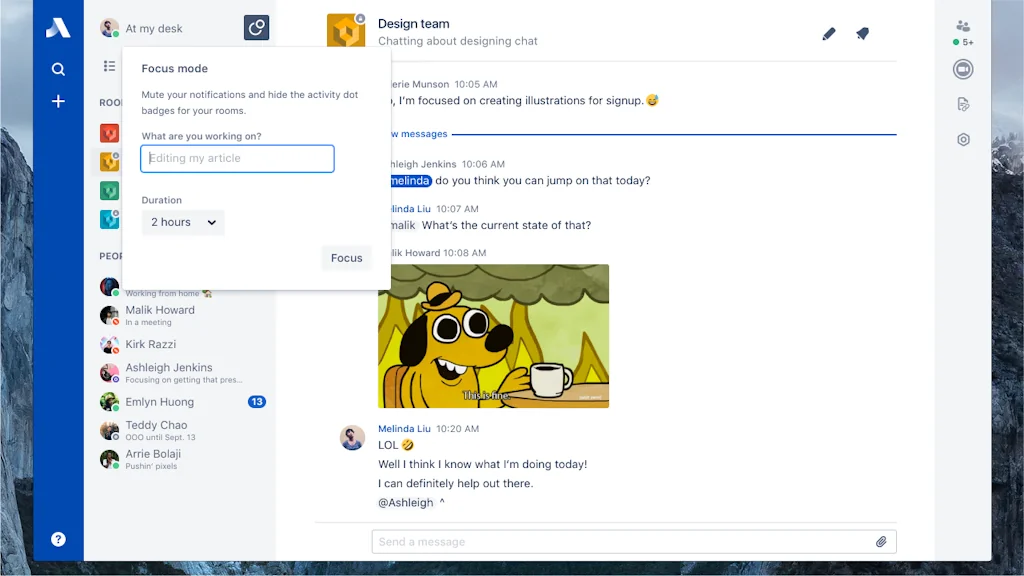The image size is (1024, 576).
Task: Open the shared files panel icon
Action: (x=961, y=104)
